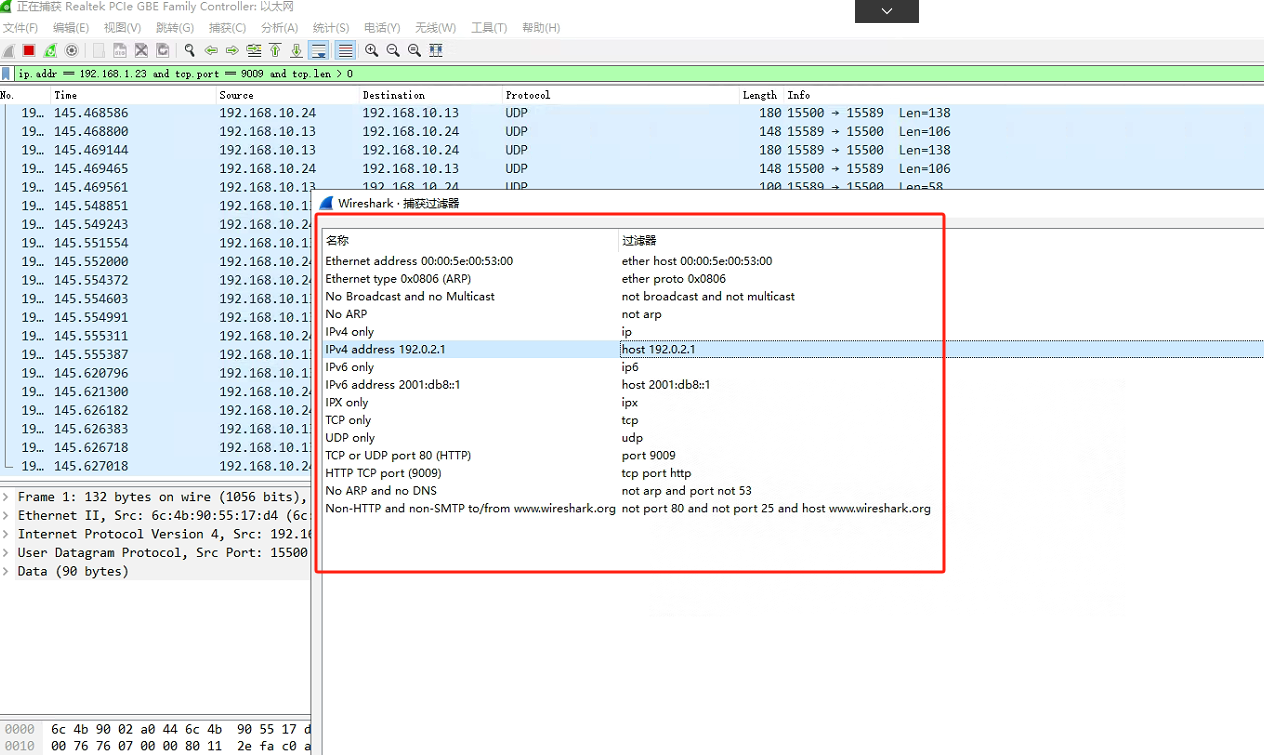
Task: Click the reload capture file icon
Action: 162,50
